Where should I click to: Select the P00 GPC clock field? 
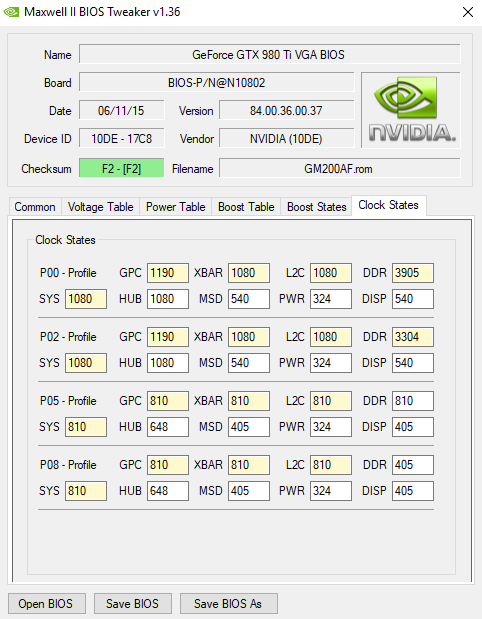tap(168, 273)
